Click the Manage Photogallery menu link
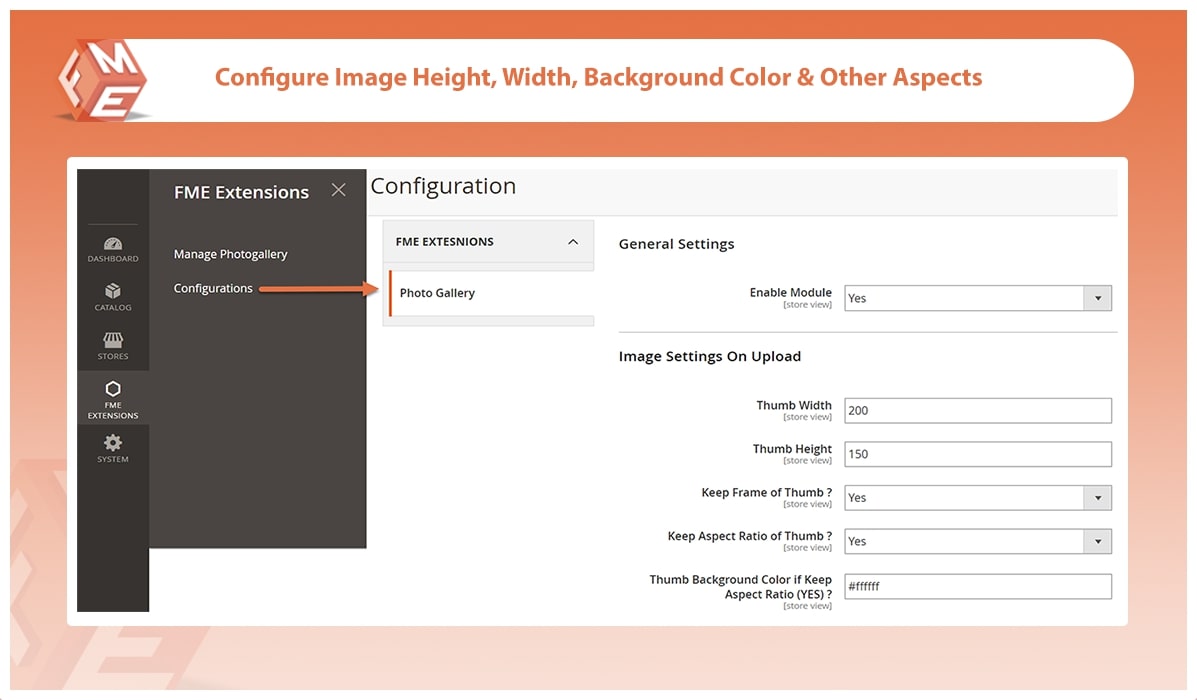Viewport: 1197px width, 700px height. point(230,254)
